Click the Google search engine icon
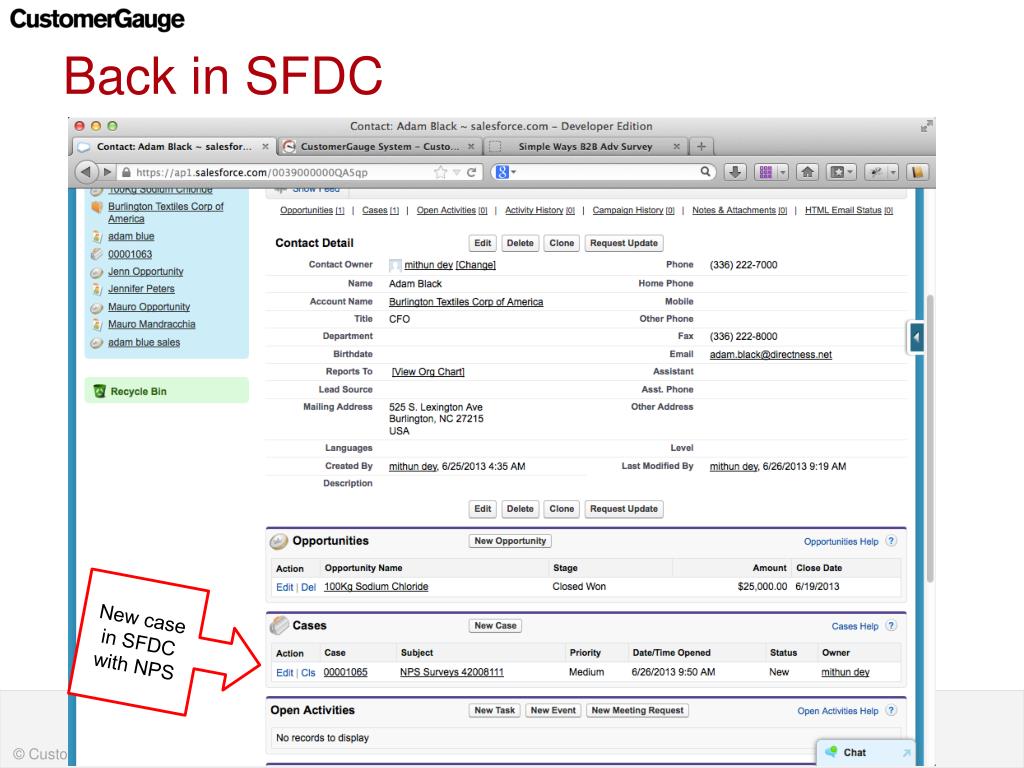This screenshot has height=768, width=1024. click(x=502, y=172)
